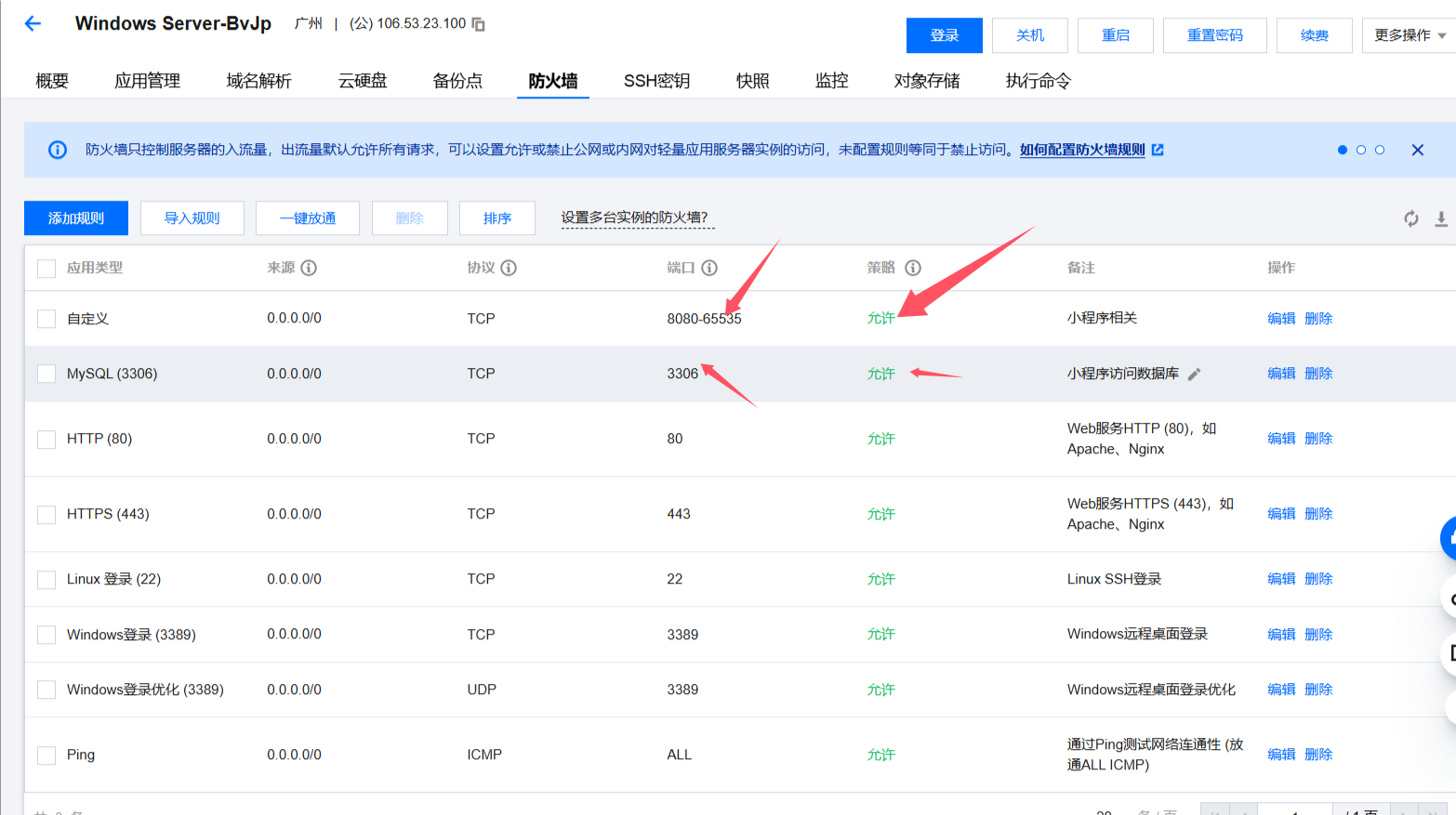The height and width of the screenshot is (815, 1456).
Task: Check the 自定义 rule checkbox
Action: 46,319
